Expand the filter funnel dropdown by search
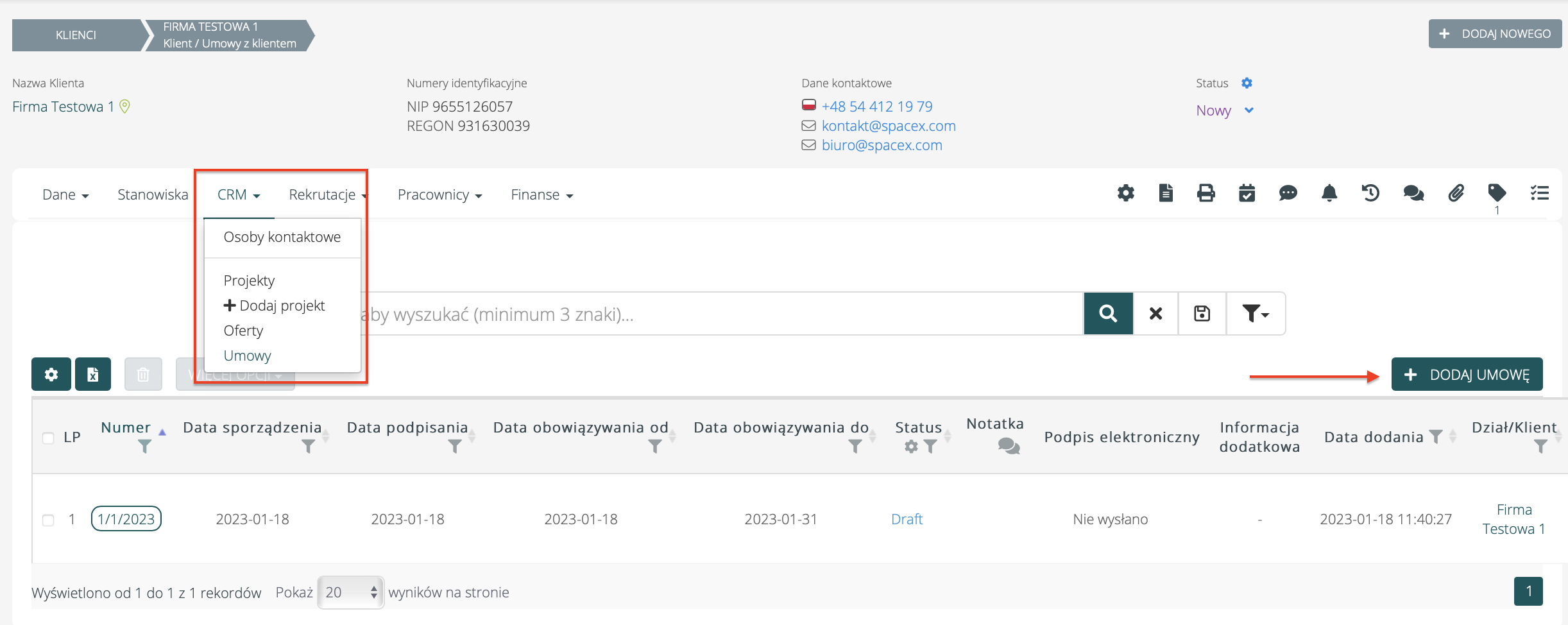The image size is (1568, 625). [1255, 314]
